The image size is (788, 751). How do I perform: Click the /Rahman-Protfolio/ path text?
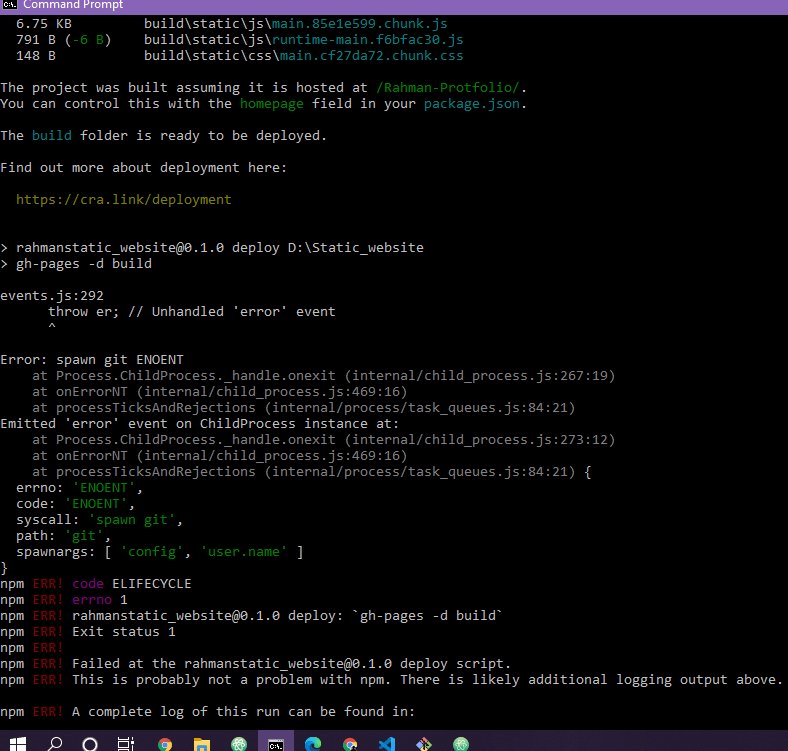pos(448,87)
